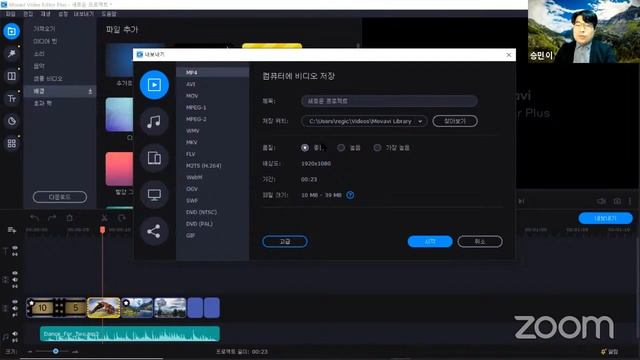The height and width of the screenshot is (360, 640).
Task: Open the 편집 (Edit) menu
Action: (x=28, y=14)
